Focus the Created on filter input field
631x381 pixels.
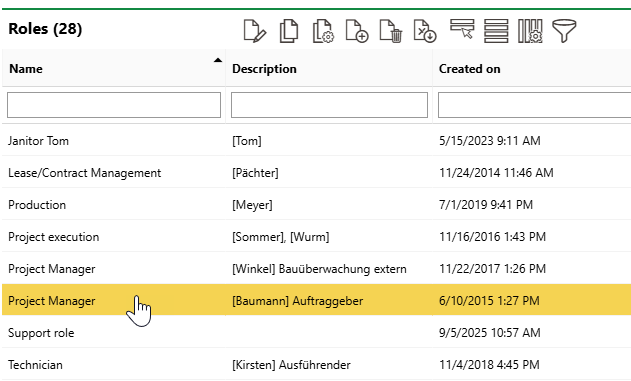(x=534, y=105)
